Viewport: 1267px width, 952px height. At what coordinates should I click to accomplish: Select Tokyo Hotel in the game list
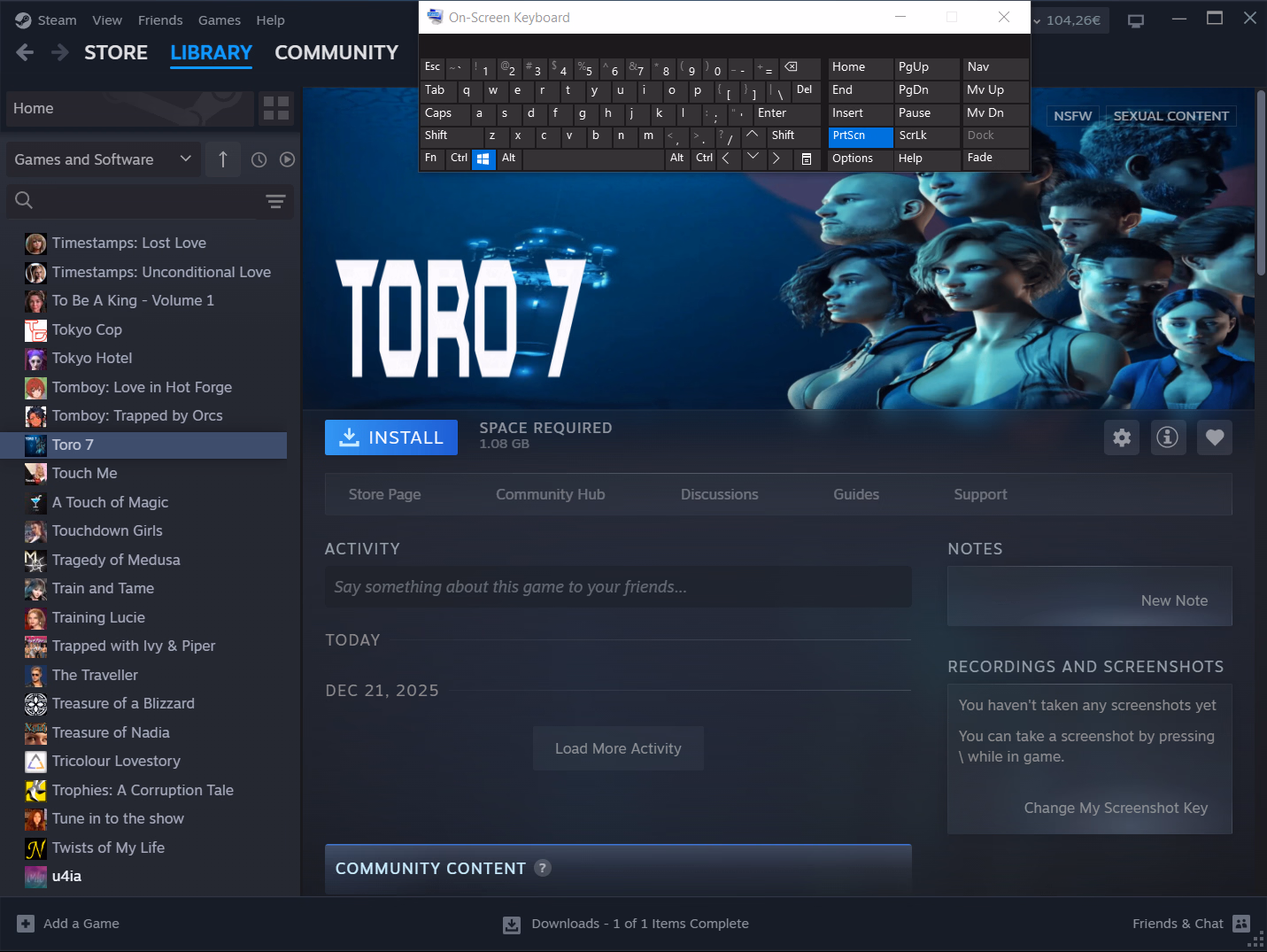pyautogui.click(x=143, y=358)
